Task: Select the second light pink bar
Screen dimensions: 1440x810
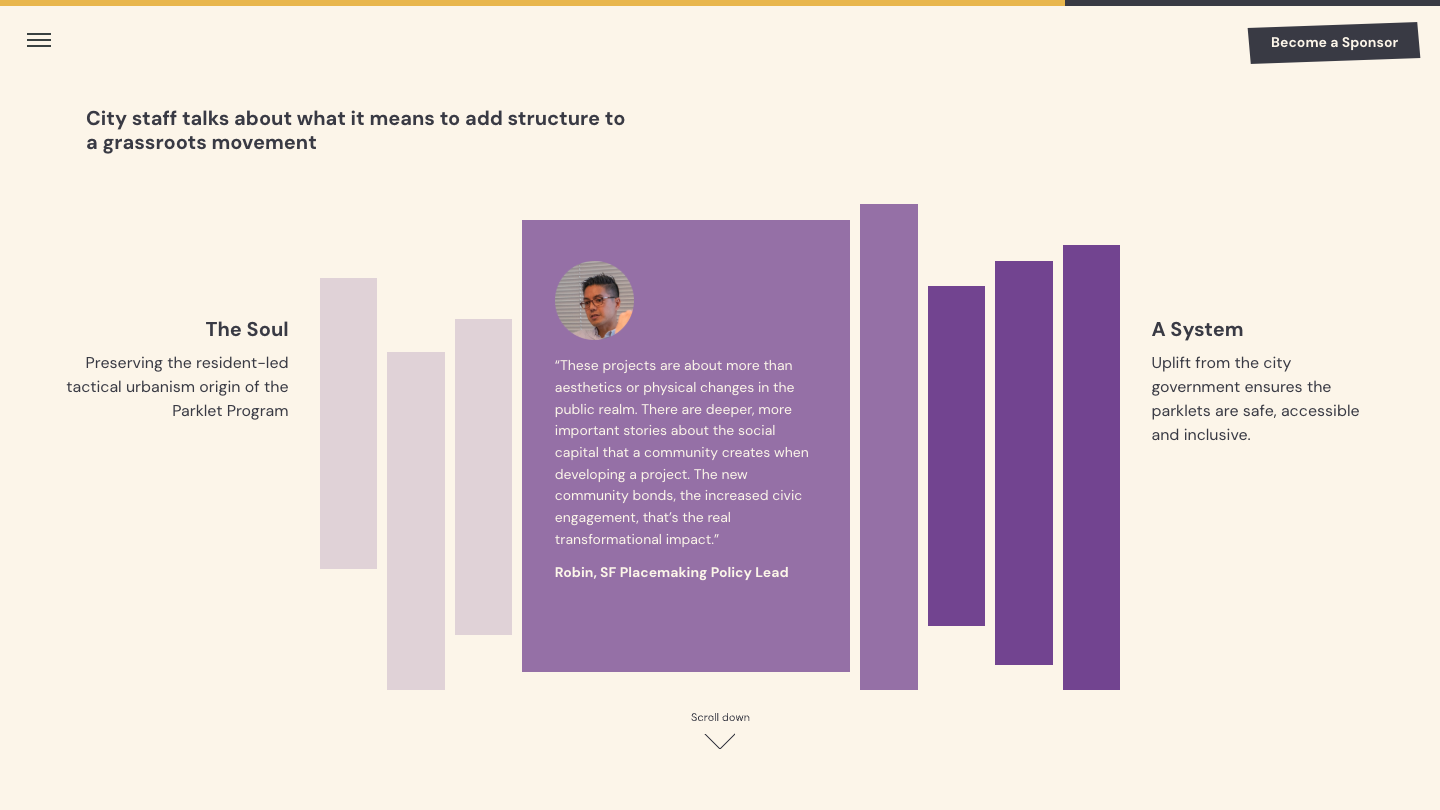Action: pos(416,521)
